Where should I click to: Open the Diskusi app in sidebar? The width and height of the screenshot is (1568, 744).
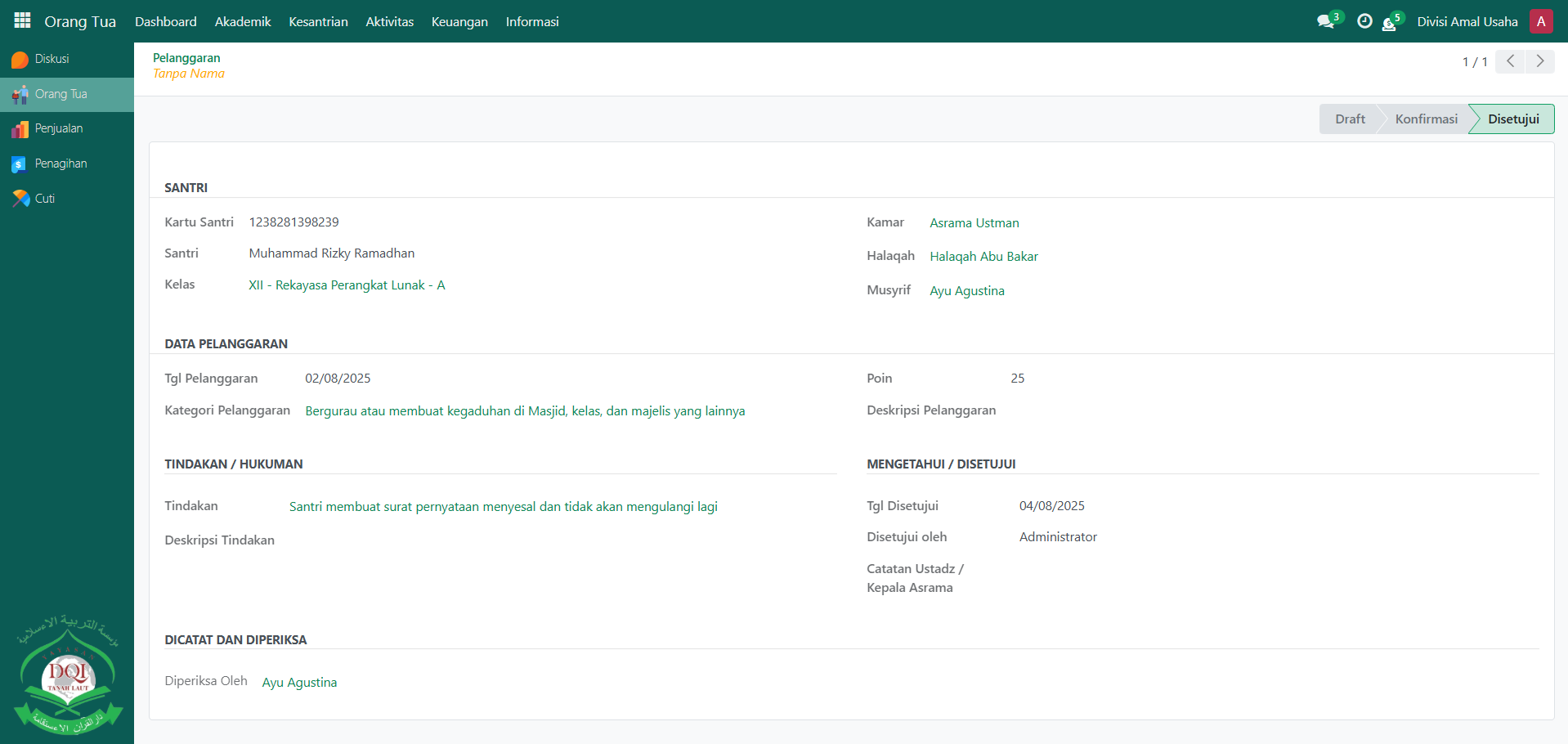click(52, 59)
